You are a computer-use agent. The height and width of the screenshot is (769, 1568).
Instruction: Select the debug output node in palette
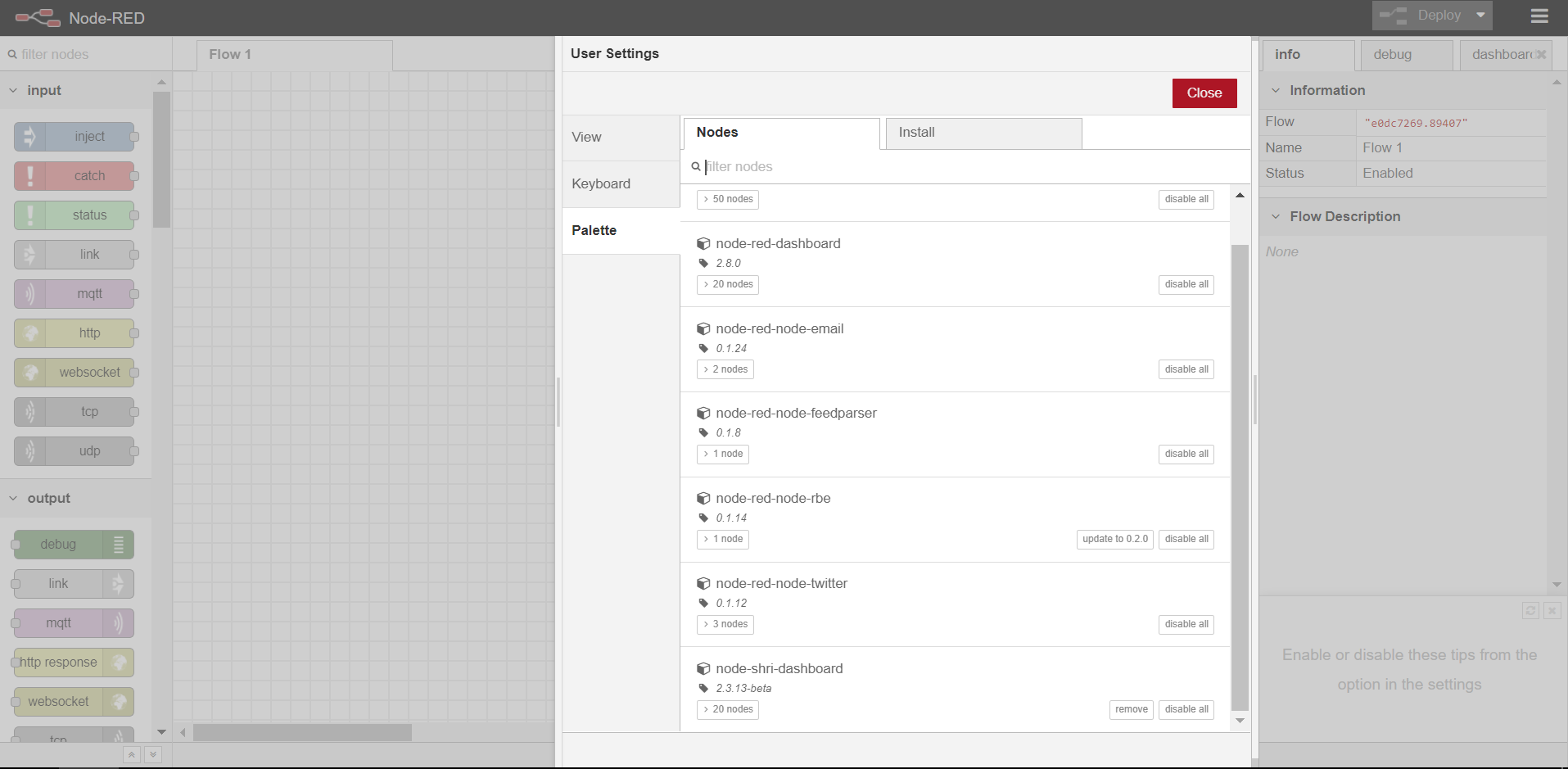click(x=74, y=545)
